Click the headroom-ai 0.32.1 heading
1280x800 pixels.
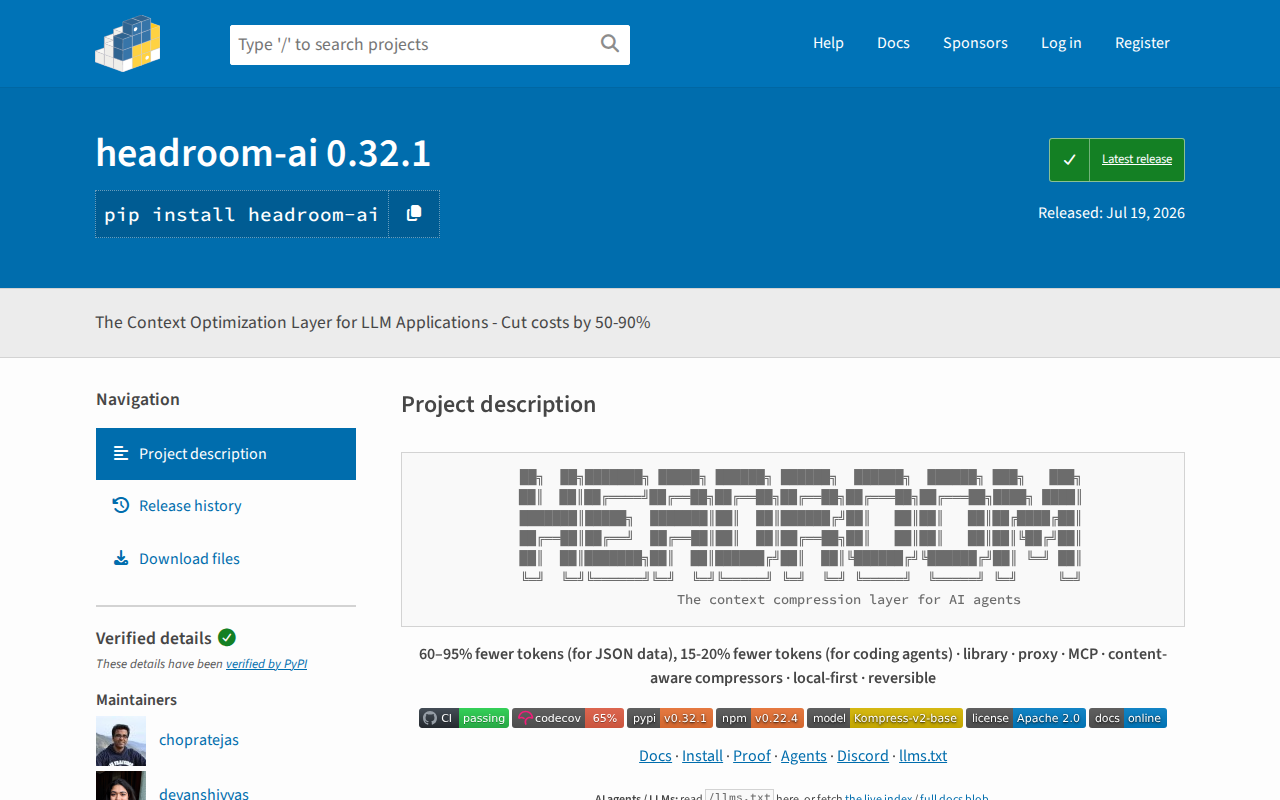(263, 153)
